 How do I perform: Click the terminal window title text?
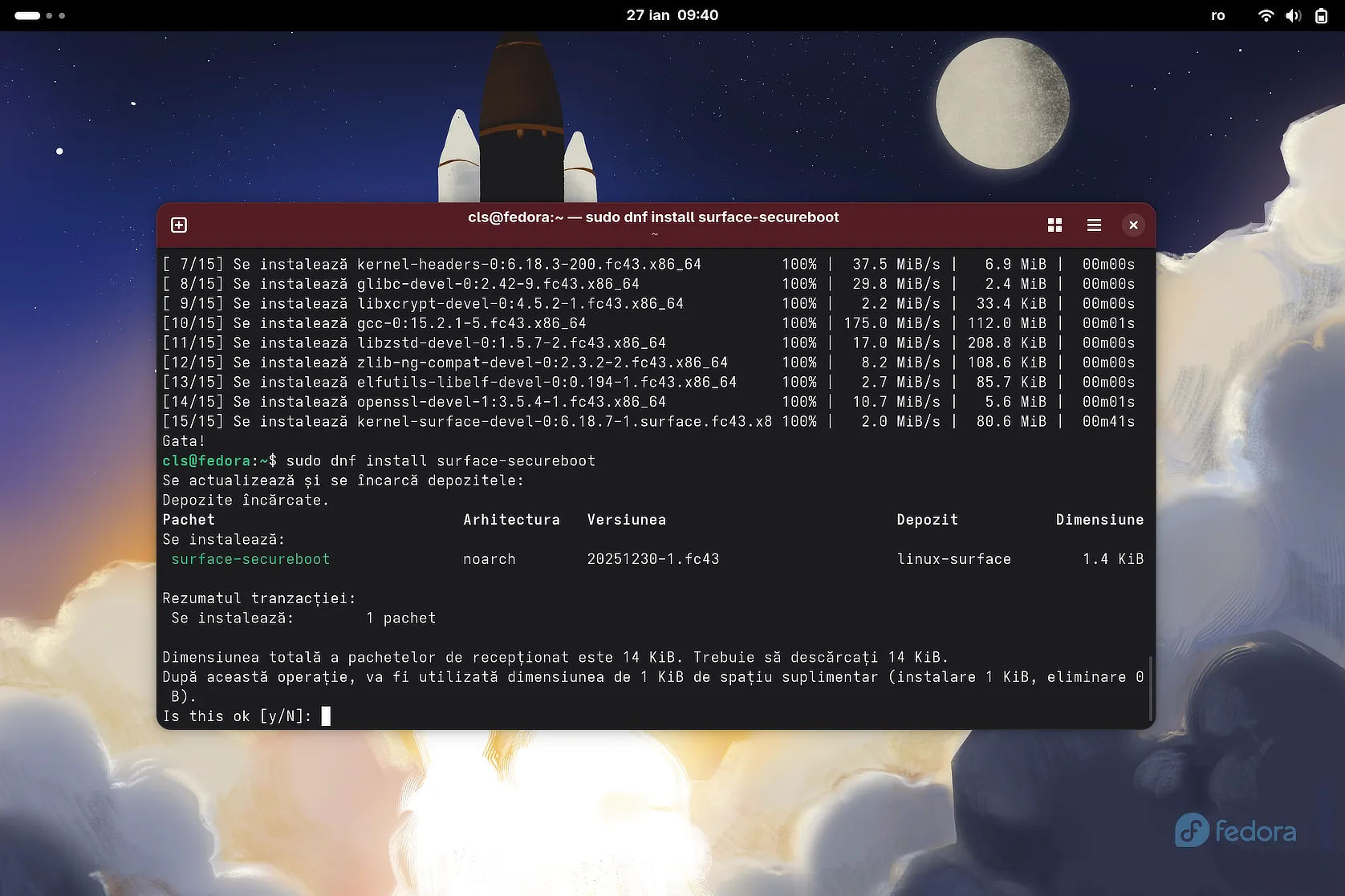pos(653,217)
